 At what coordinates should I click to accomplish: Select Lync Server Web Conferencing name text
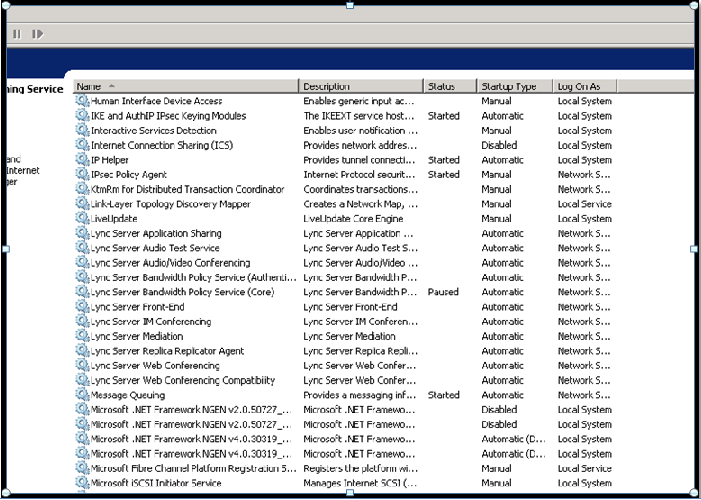[155, 366]
